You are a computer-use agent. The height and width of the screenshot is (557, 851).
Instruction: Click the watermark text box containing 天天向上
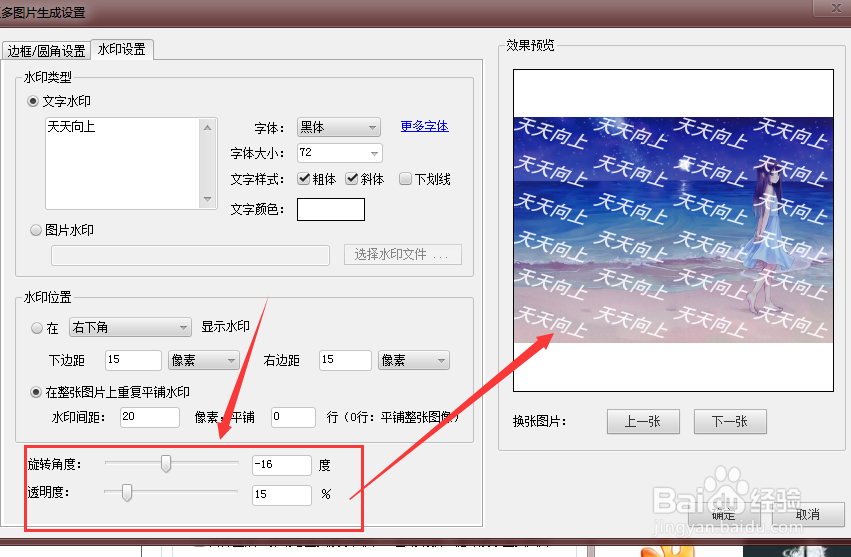(x=124, y=163)
